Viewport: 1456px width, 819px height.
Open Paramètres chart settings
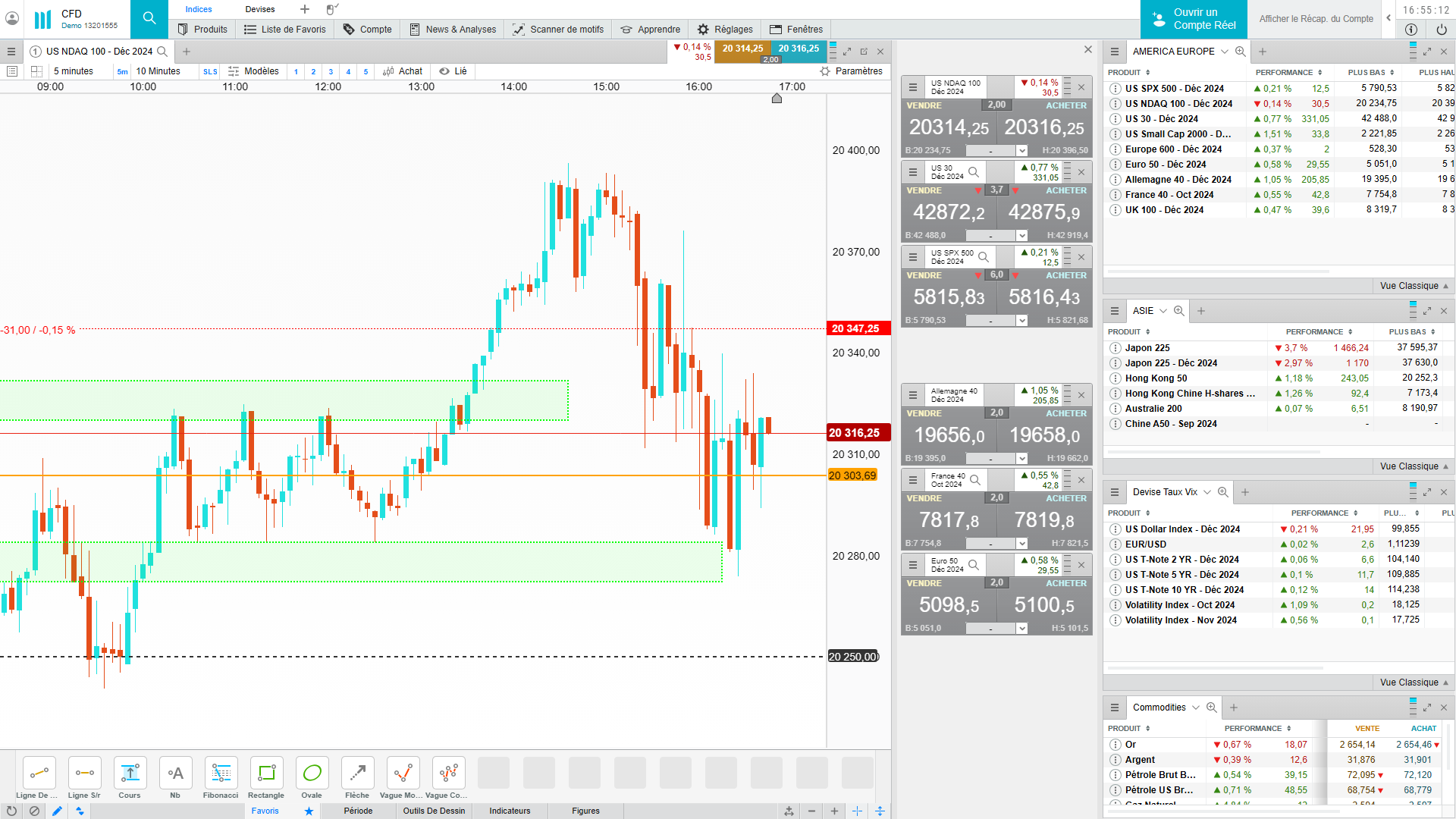851,71
